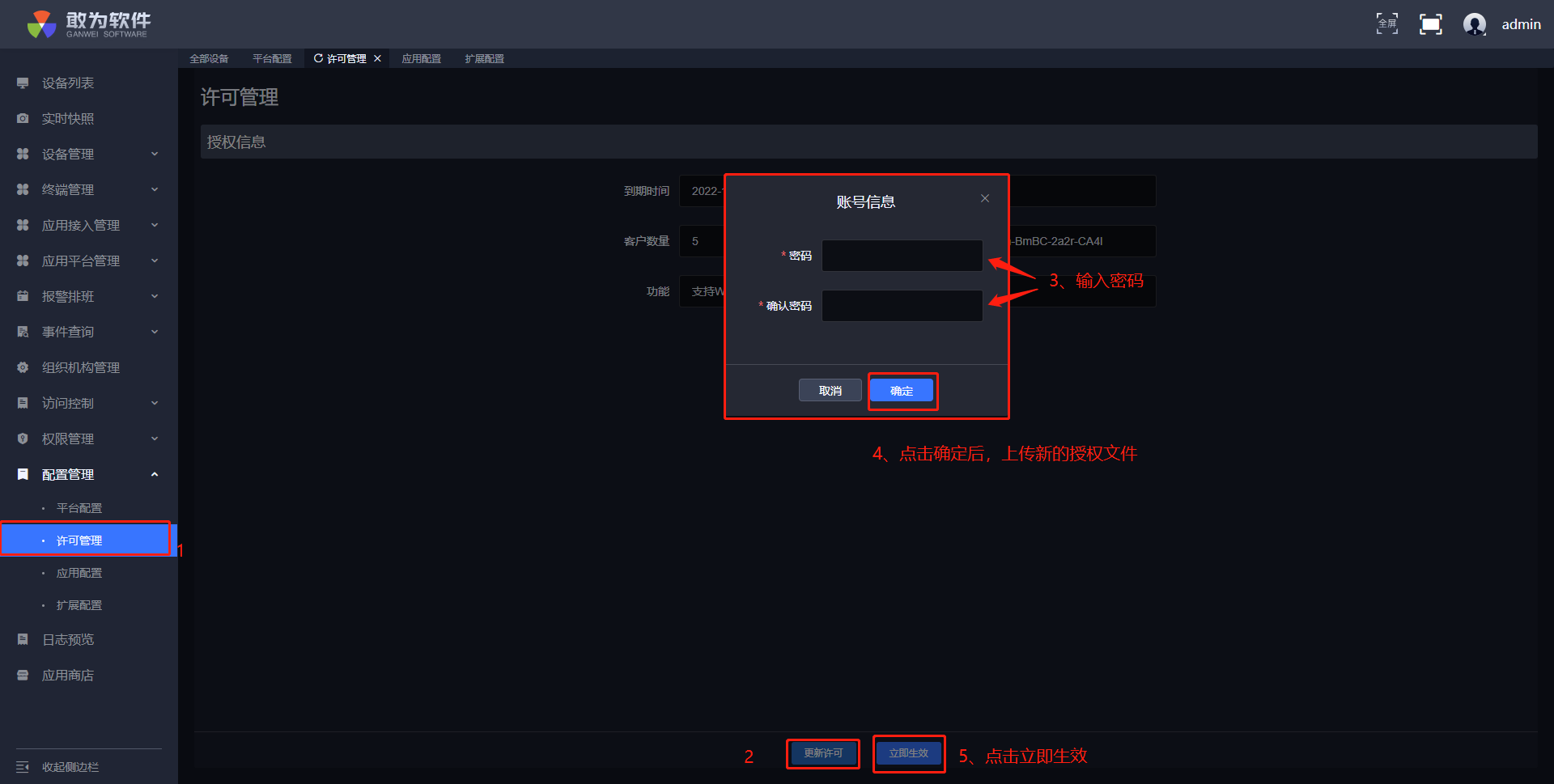Switch to the 应用配置 tab
Screen dimensions: 1554x784
click(422, 58)
